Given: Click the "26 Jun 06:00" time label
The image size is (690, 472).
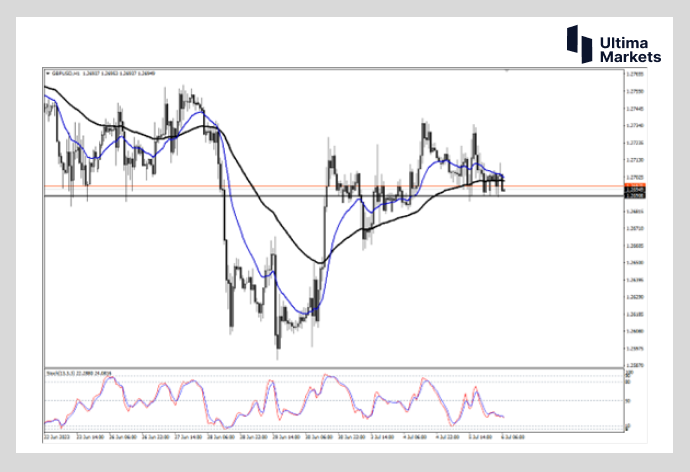Looking at the screenshot, I should pos(123,437).
